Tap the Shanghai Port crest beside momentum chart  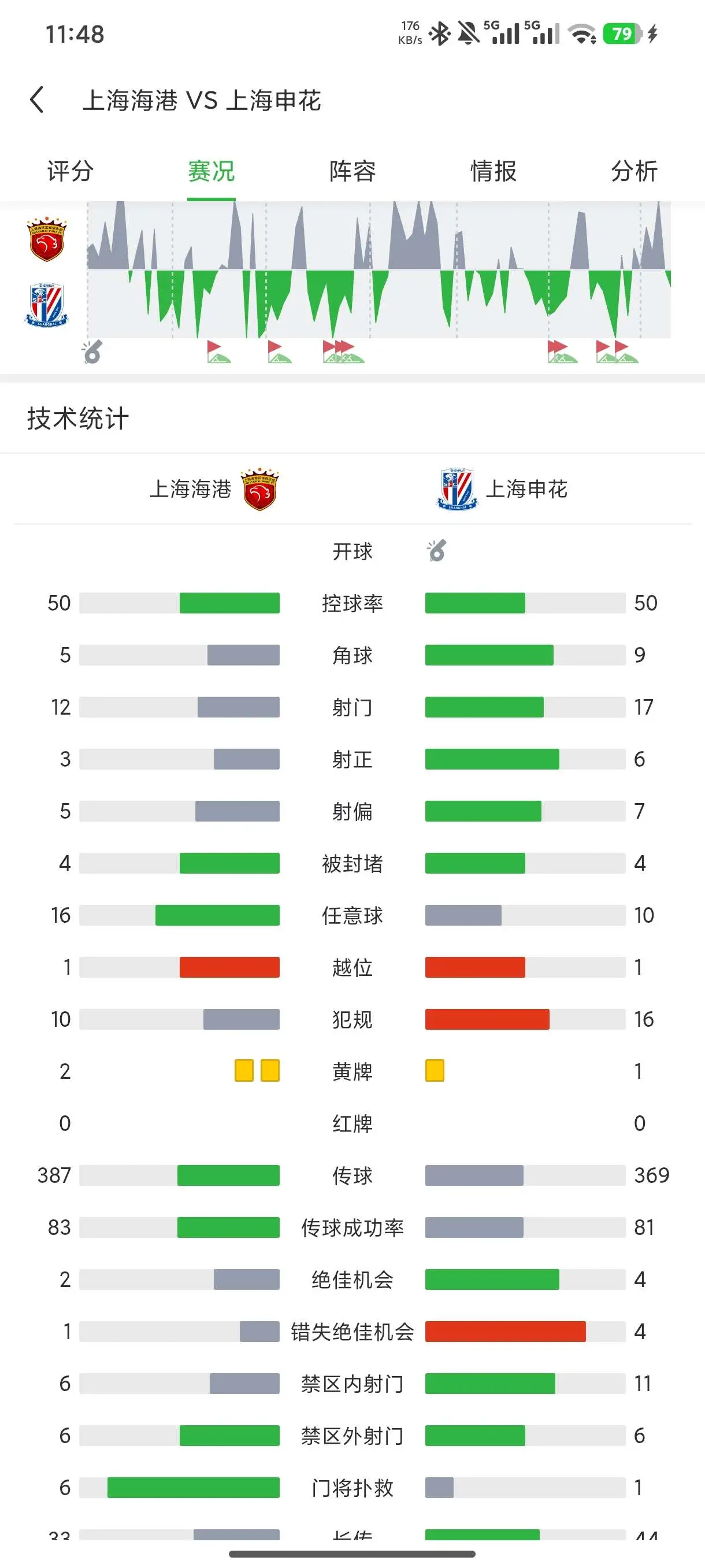coord(47,239)
